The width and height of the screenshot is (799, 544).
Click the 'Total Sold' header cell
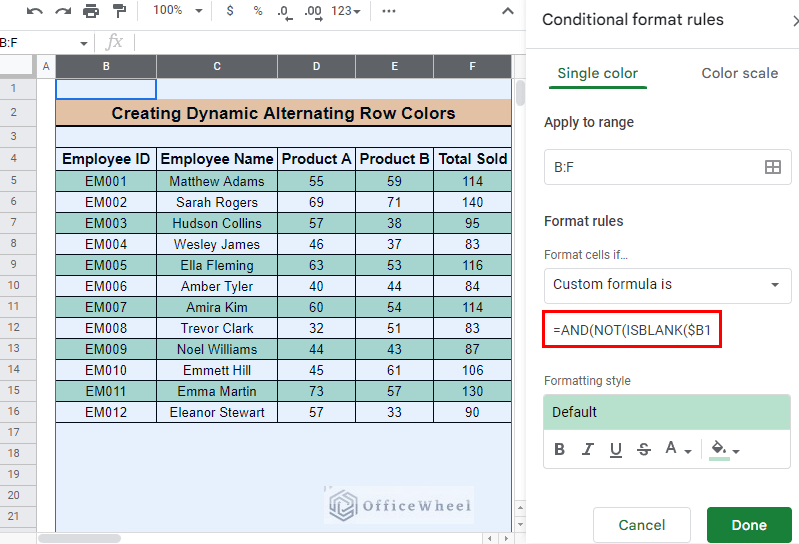[472, 159]
